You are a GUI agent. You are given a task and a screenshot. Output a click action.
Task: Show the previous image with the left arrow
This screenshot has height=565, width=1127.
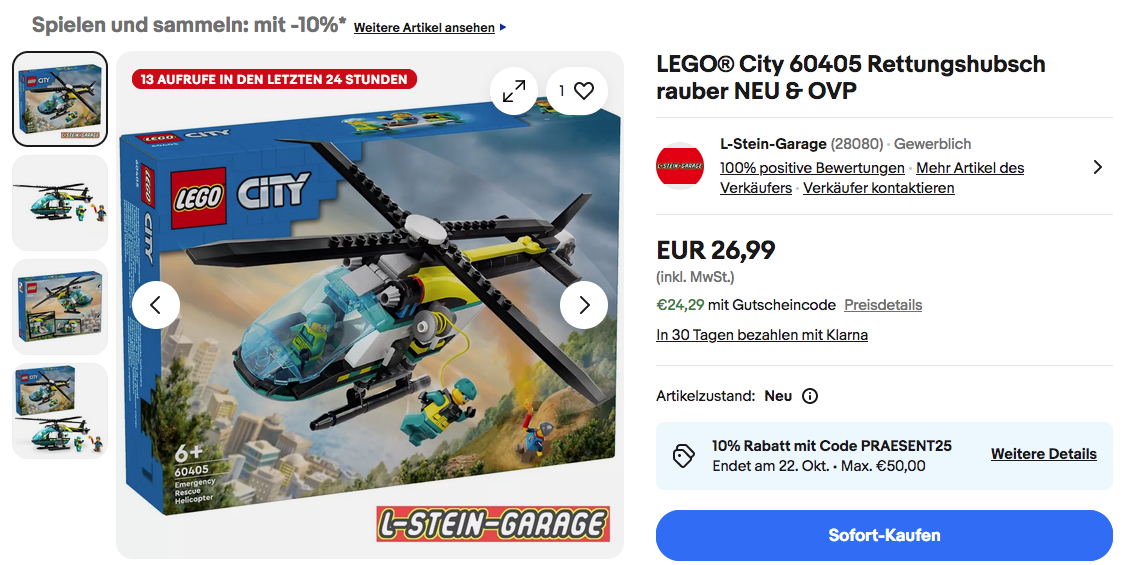click(155, 306)
